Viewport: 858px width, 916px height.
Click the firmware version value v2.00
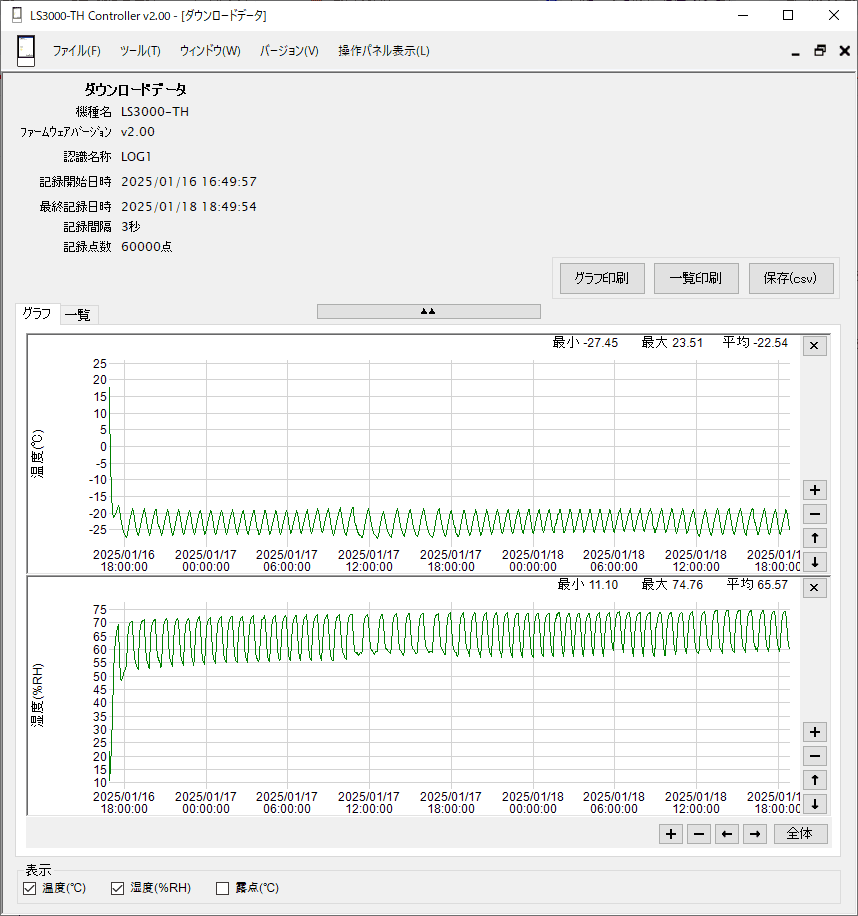point(138,132)
